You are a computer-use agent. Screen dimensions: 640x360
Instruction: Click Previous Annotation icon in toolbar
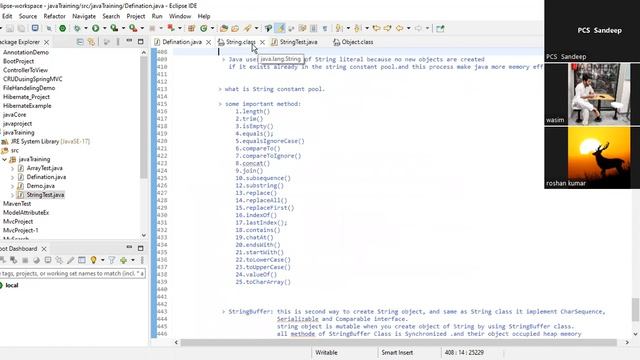pos(358,28)
